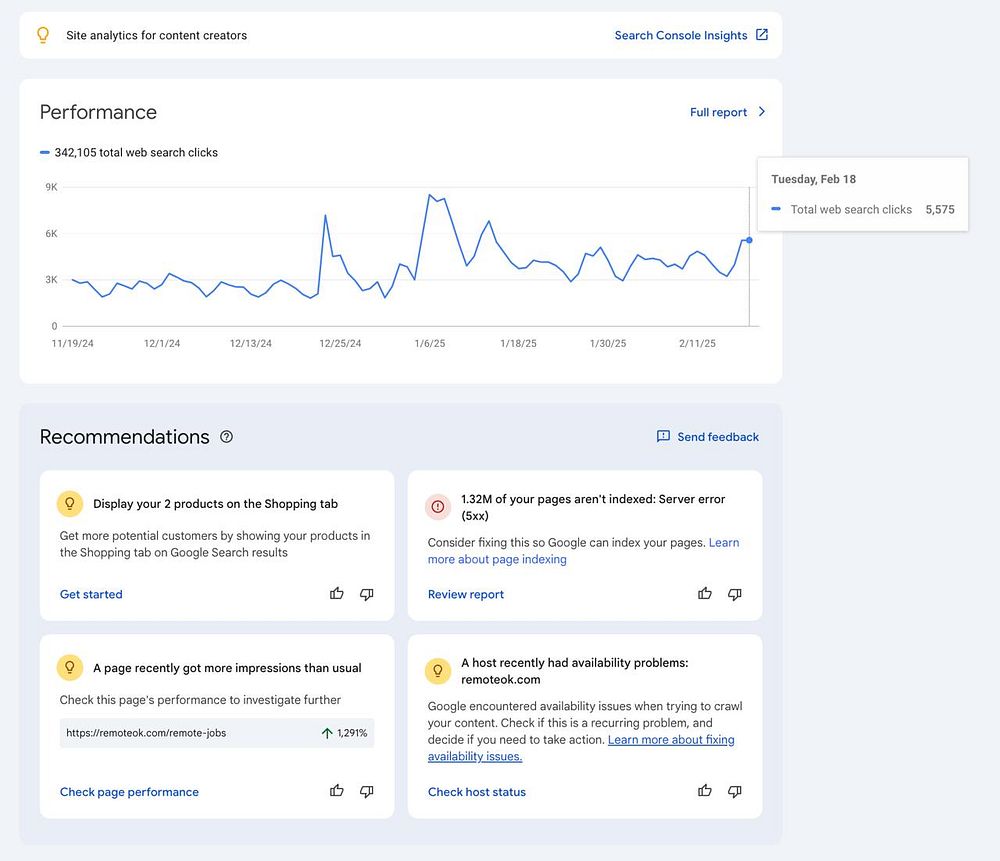This screenshot has height=861, width=1000.
Task: Click Check page performance link
Action: pos(129,792)
